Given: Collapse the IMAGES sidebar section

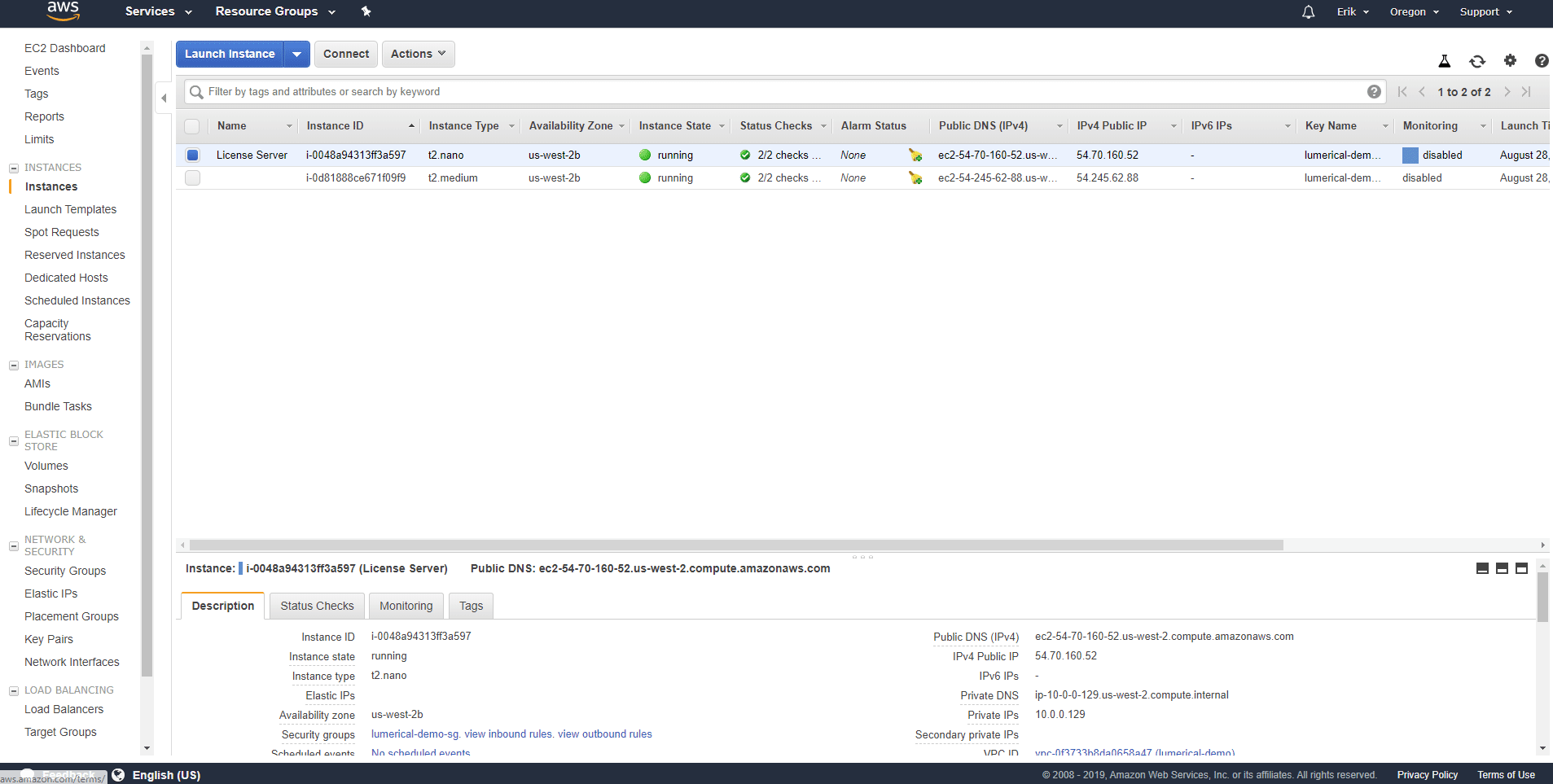Looking at the screenshot, I should [x=14, y=365].
